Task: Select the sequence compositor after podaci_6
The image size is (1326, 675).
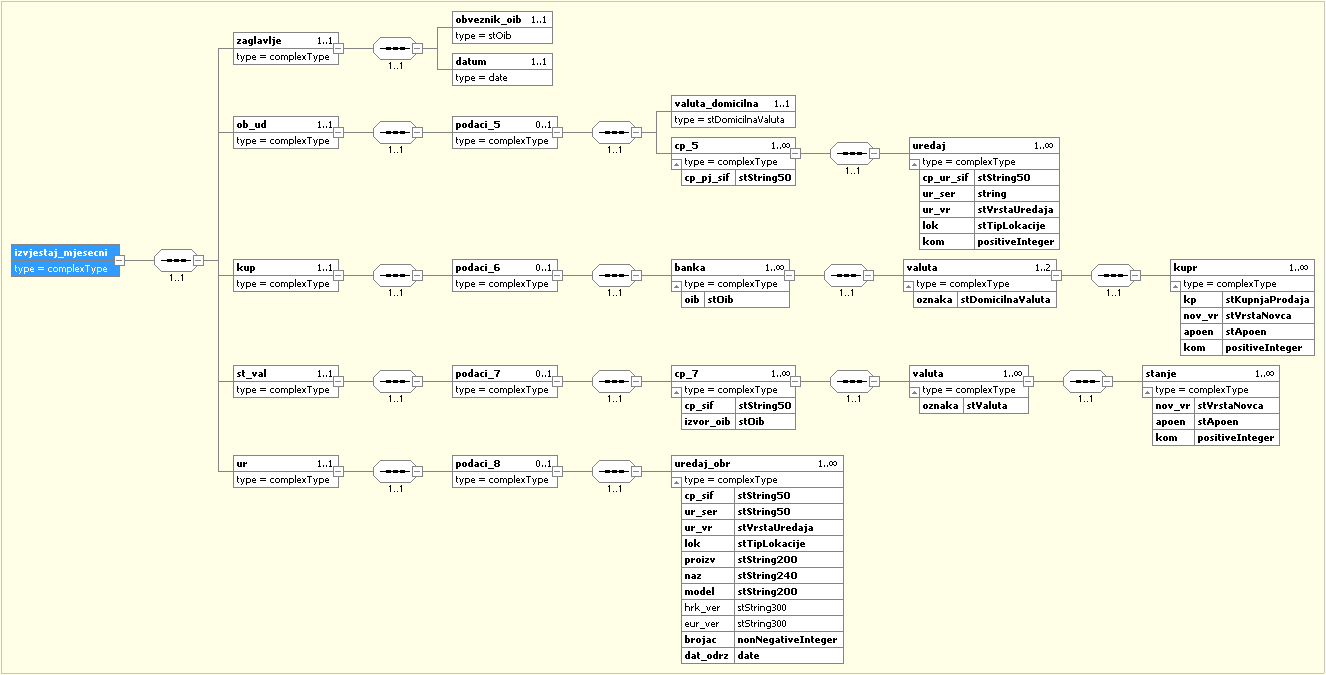Action: 615,276
